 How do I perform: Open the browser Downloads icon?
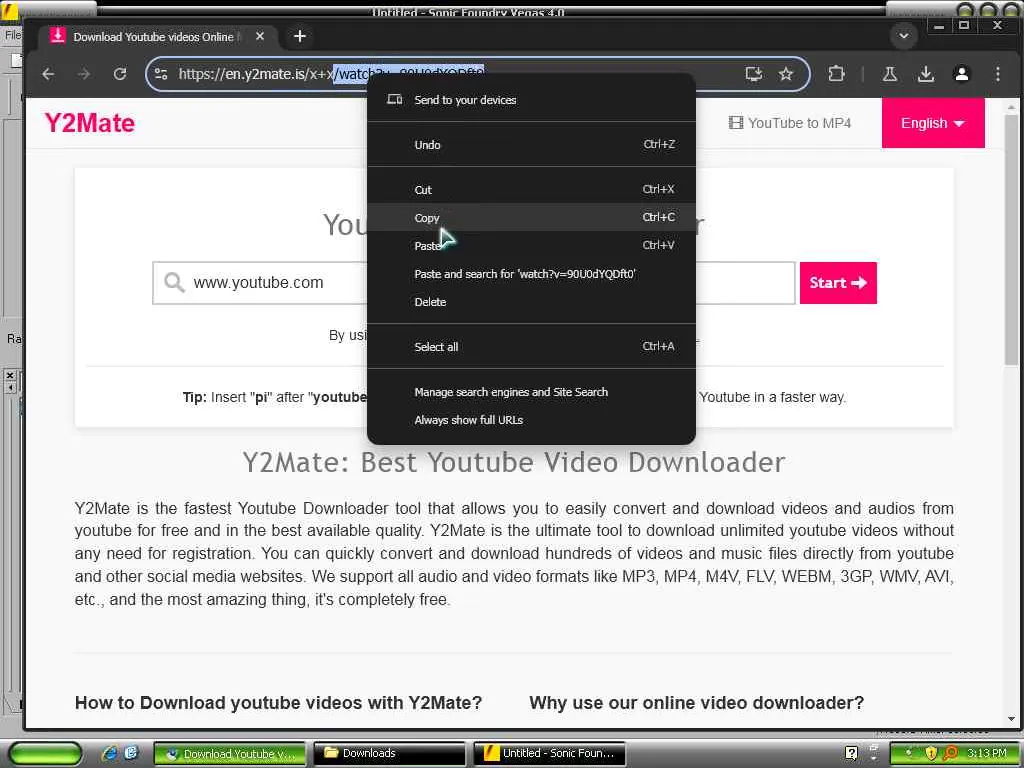[925, 74]
